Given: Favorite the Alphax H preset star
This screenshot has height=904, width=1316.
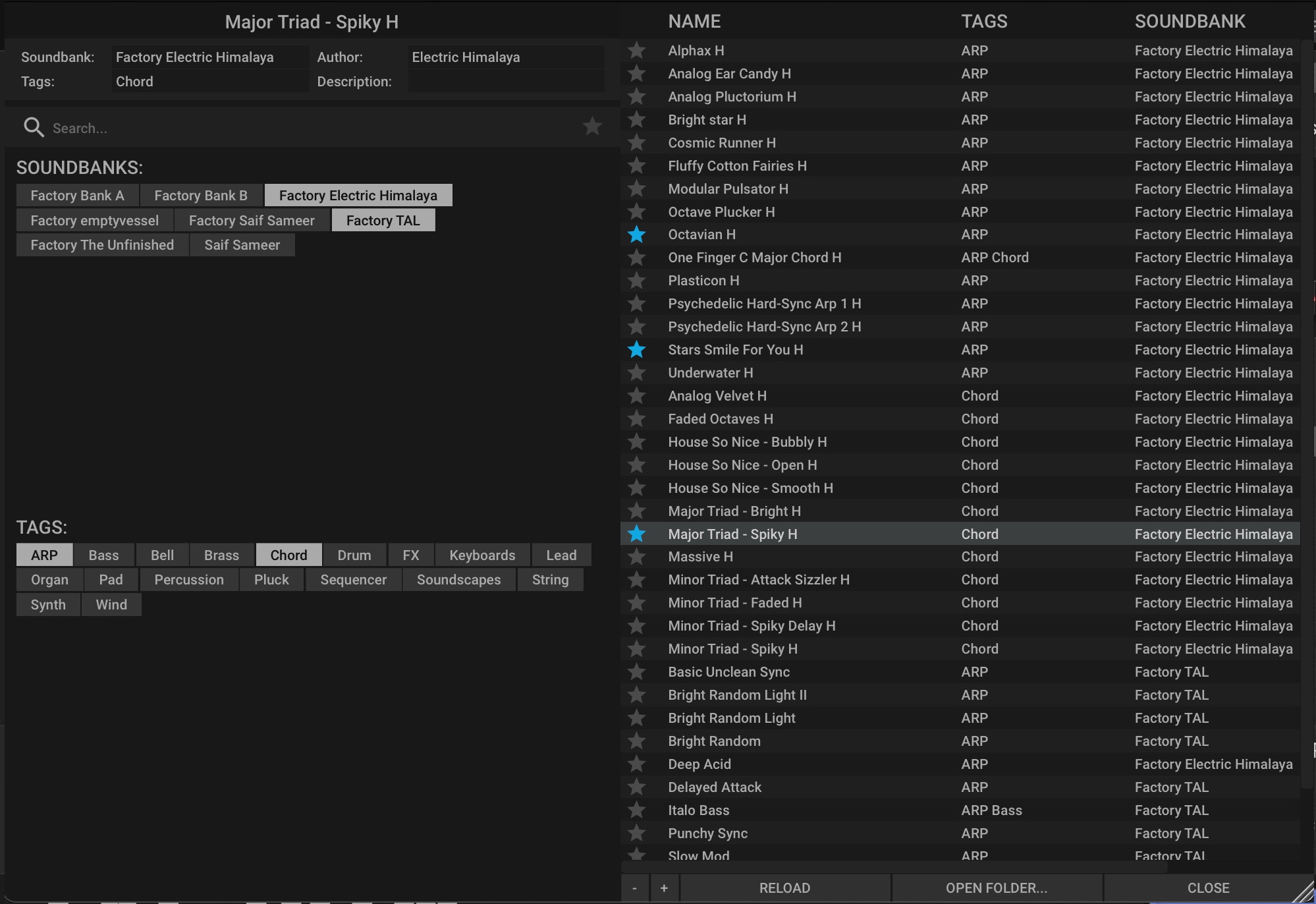Looking at the screenshot, I should tap(636, 50).
